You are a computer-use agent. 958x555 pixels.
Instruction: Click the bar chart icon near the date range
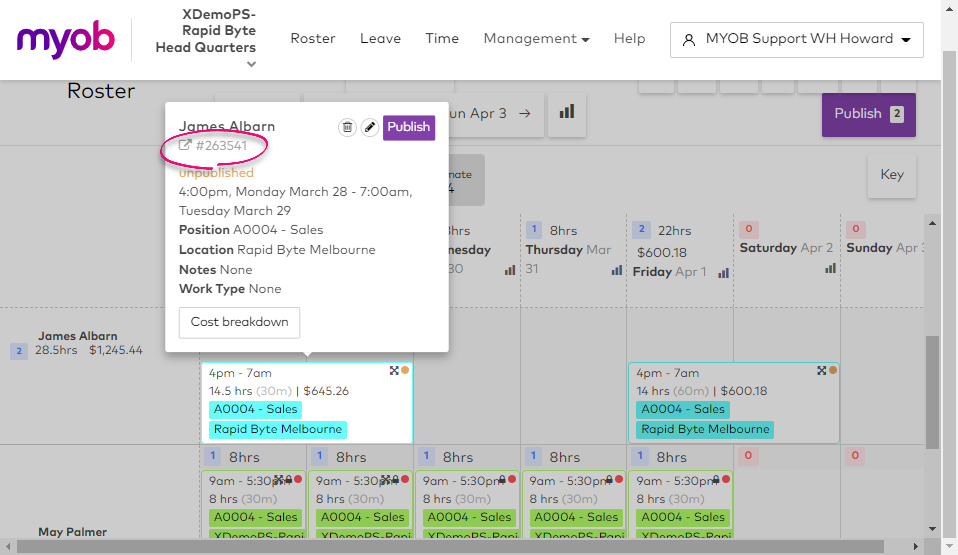[x=567, y=113]
